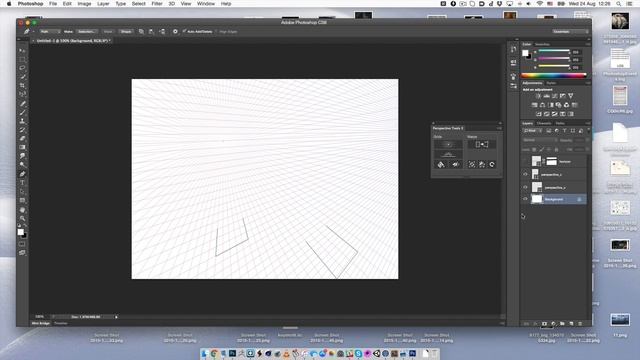Open the path operations icon in options bar
This screenshot has height=360, width=640.
[x=141, y=31]
